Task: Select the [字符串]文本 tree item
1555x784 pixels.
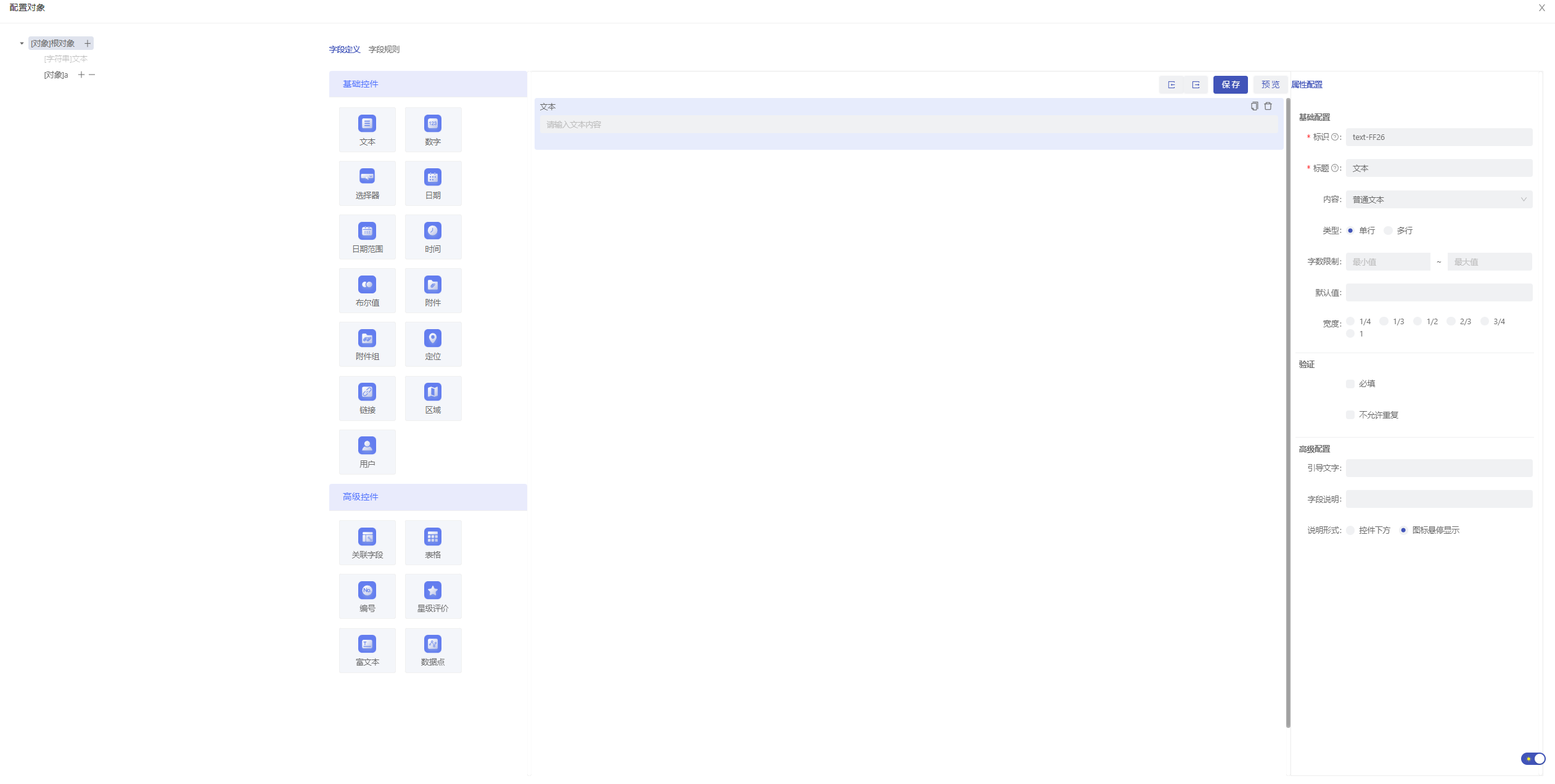Action: [66, 59]
